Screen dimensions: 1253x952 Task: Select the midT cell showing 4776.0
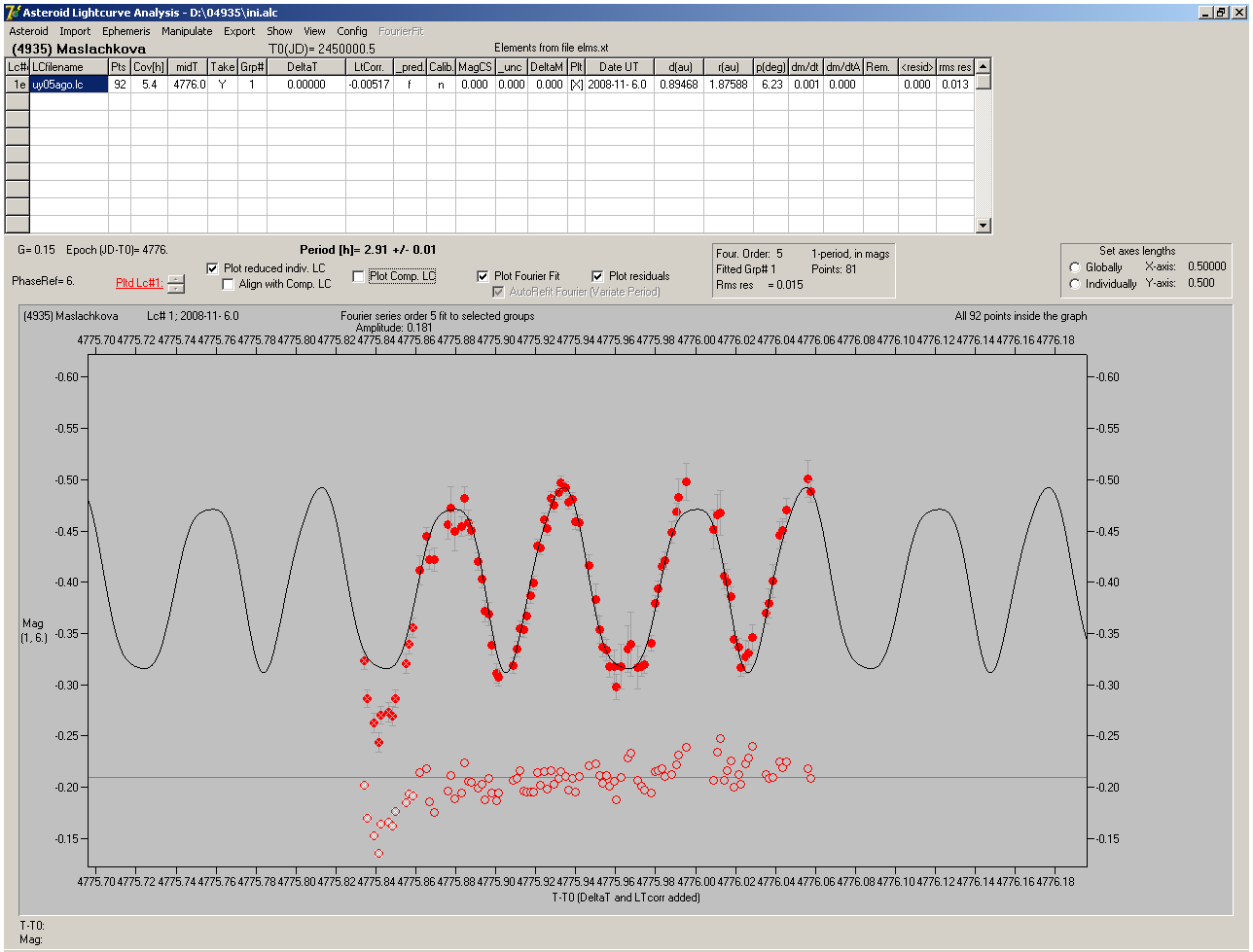click(188, 85)
